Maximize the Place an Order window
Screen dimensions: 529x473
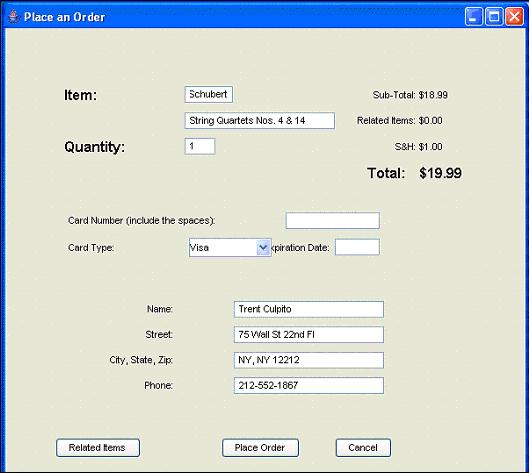pos(494,16)
